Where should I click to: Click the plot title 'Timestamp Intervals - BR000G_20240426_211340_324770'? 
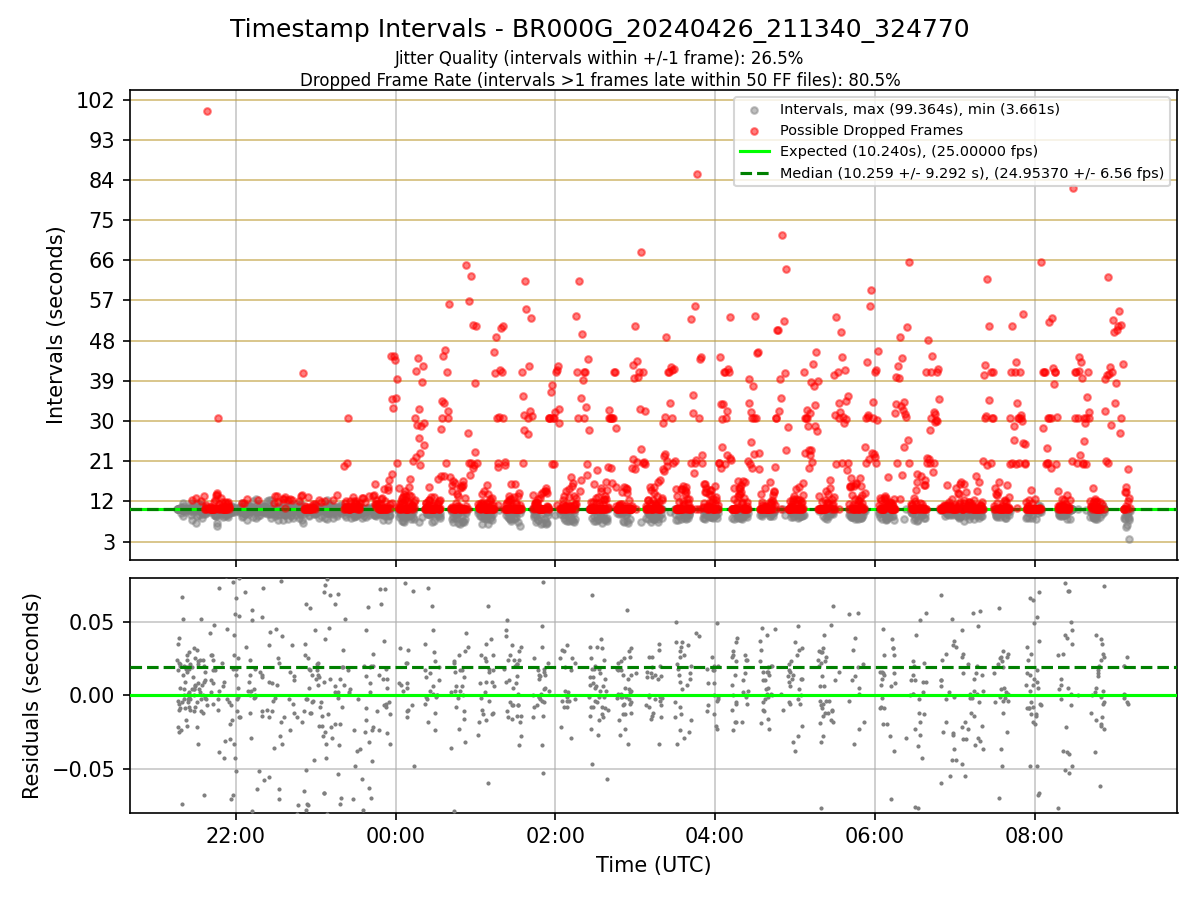[599, 29]
